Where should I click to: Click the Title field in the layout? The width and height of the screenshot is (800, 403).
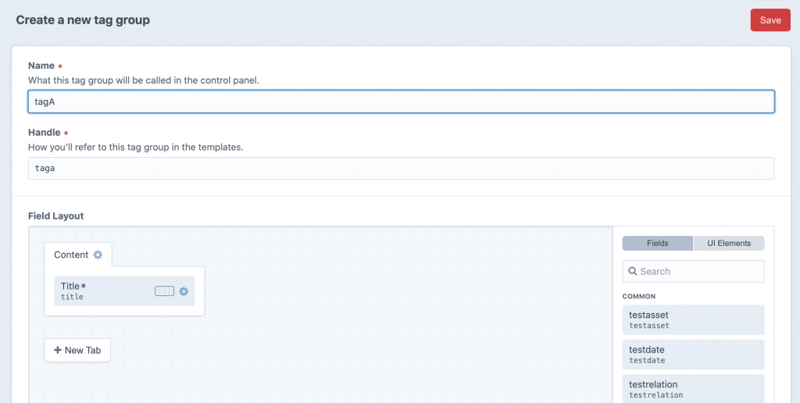tap(100, 291)
